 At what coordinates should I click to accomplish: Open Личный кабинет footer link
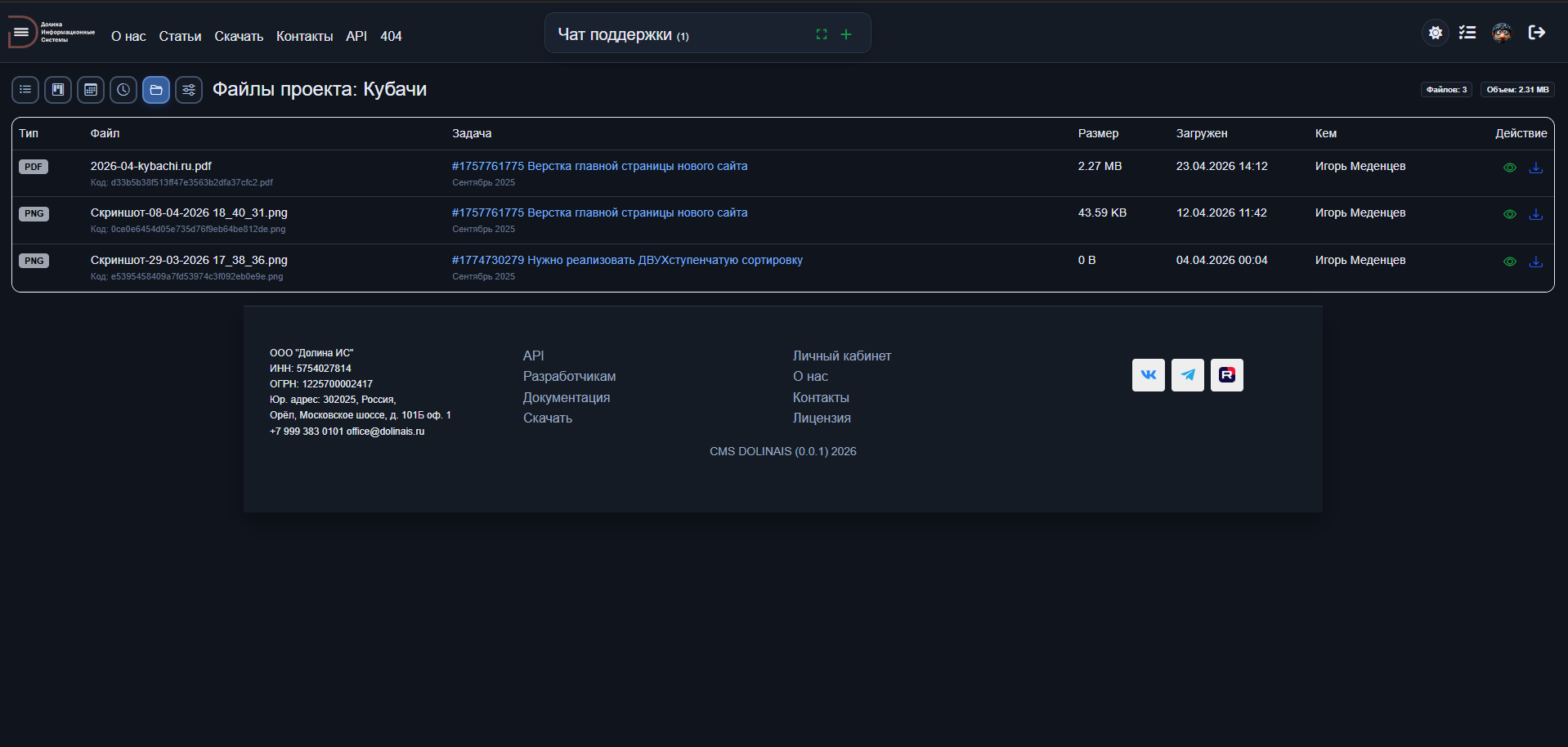pyautogui.click(x=842, y=356)
